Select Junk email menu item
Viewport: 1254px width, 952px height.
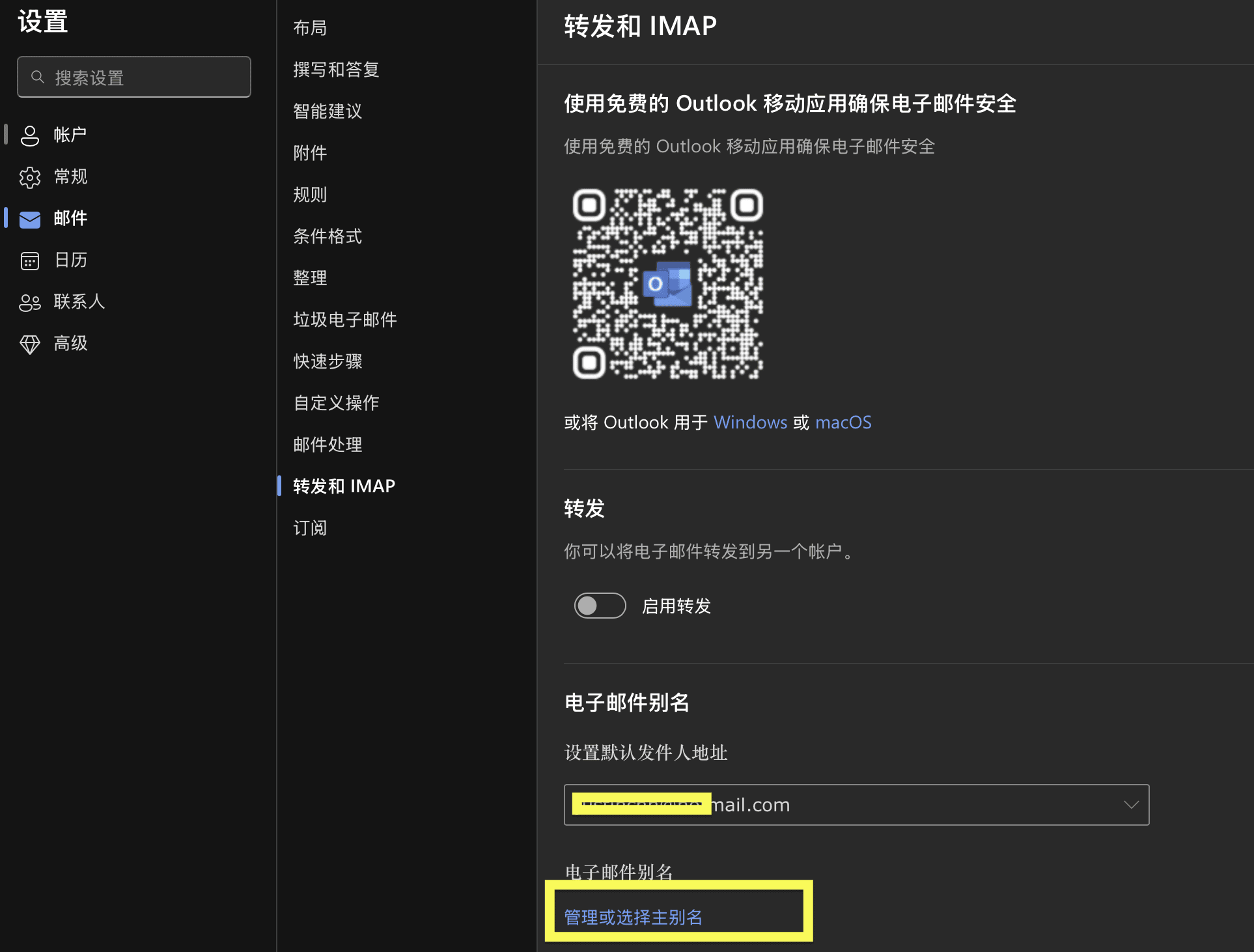pos(344,320)
